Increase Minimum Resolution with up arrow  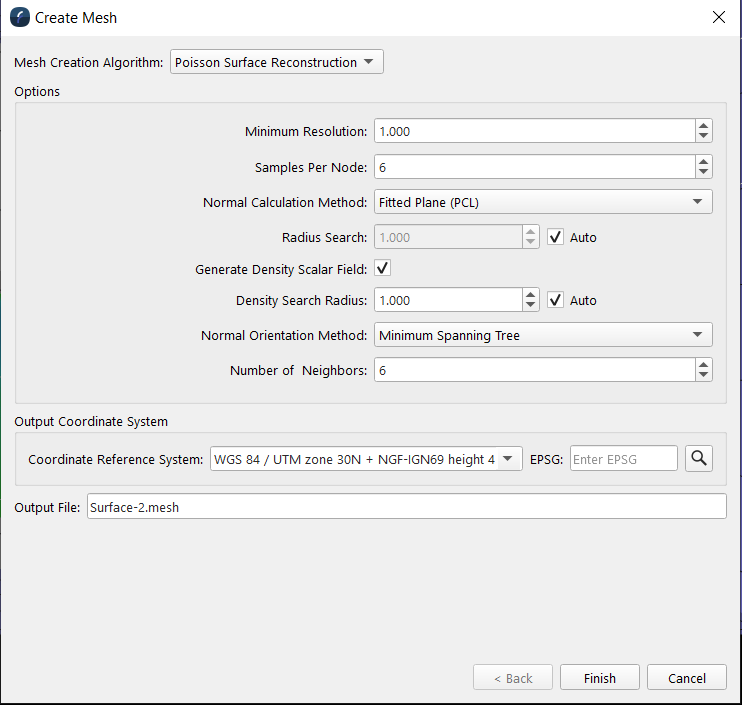704,126
